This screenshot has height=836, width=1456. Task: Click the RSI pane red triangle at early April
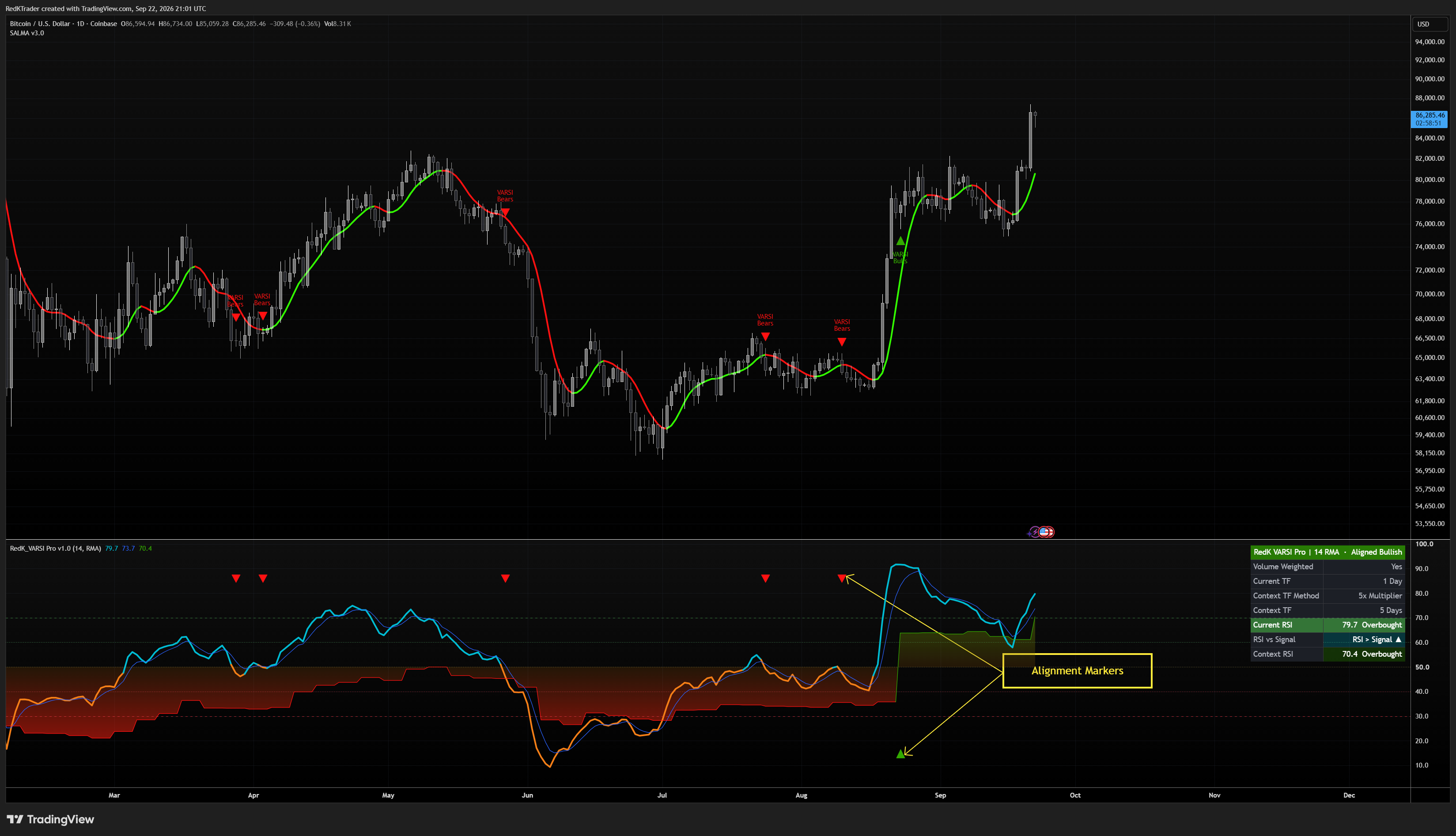click(x=262, y=578)
